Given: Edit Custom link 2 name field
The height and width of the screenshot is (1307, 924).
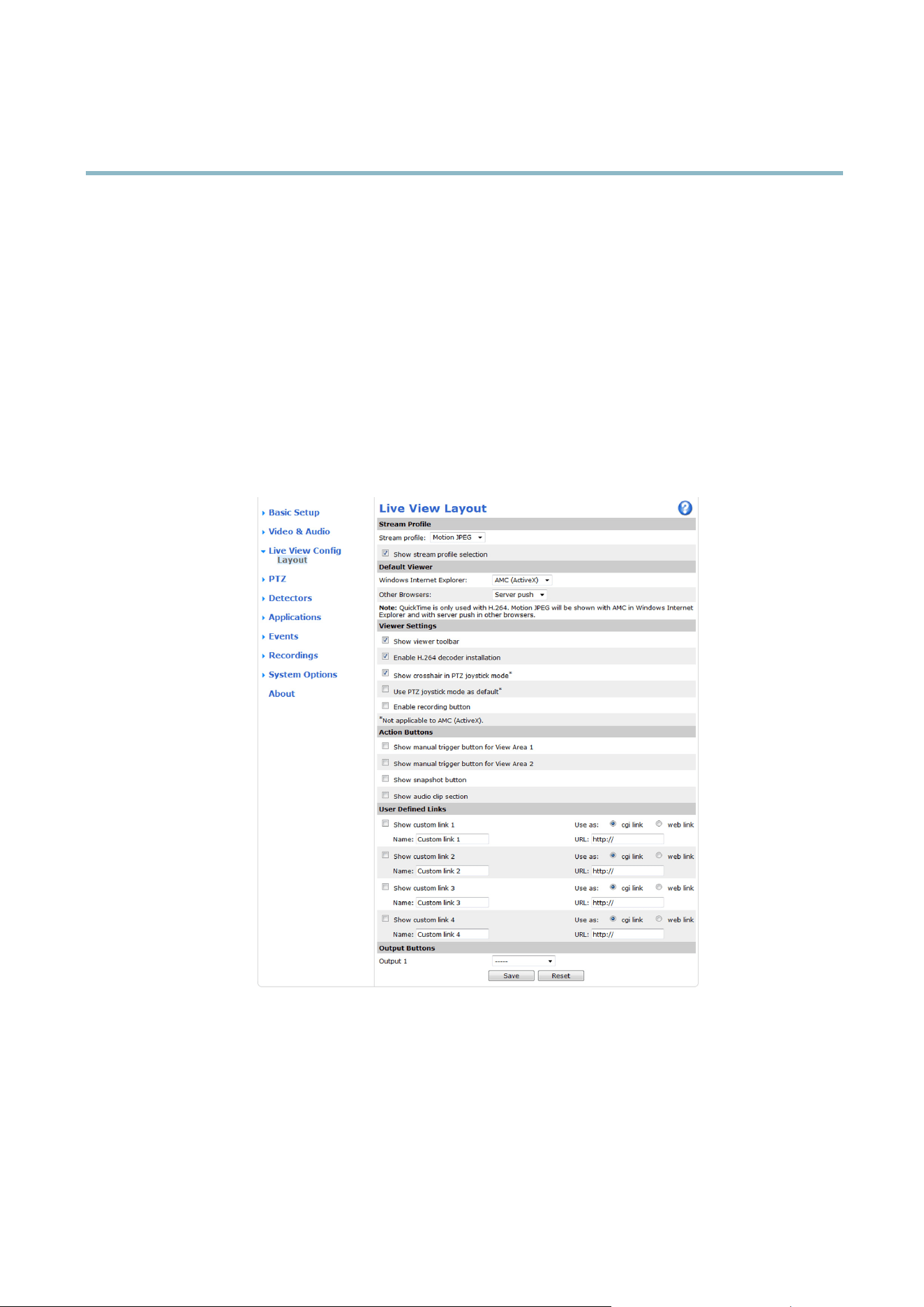Looking at the screenshot, I should [452, 871].
